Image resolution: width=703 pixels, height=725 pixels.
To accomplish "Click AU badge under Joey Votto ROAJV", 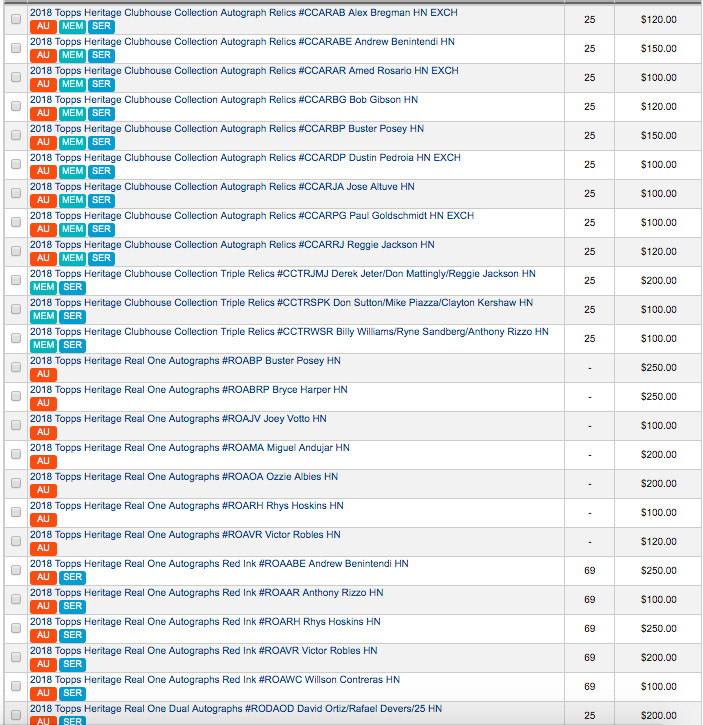I will pyautogui.click(x=43, y=432).
